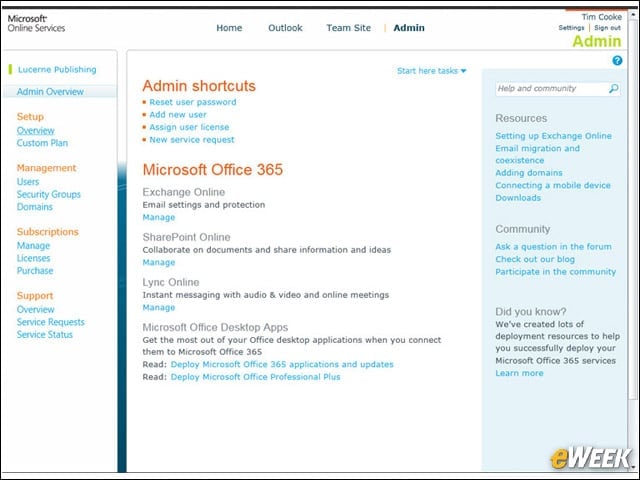
Task: Click Ask a question in the forum
Action: point(553,247)
